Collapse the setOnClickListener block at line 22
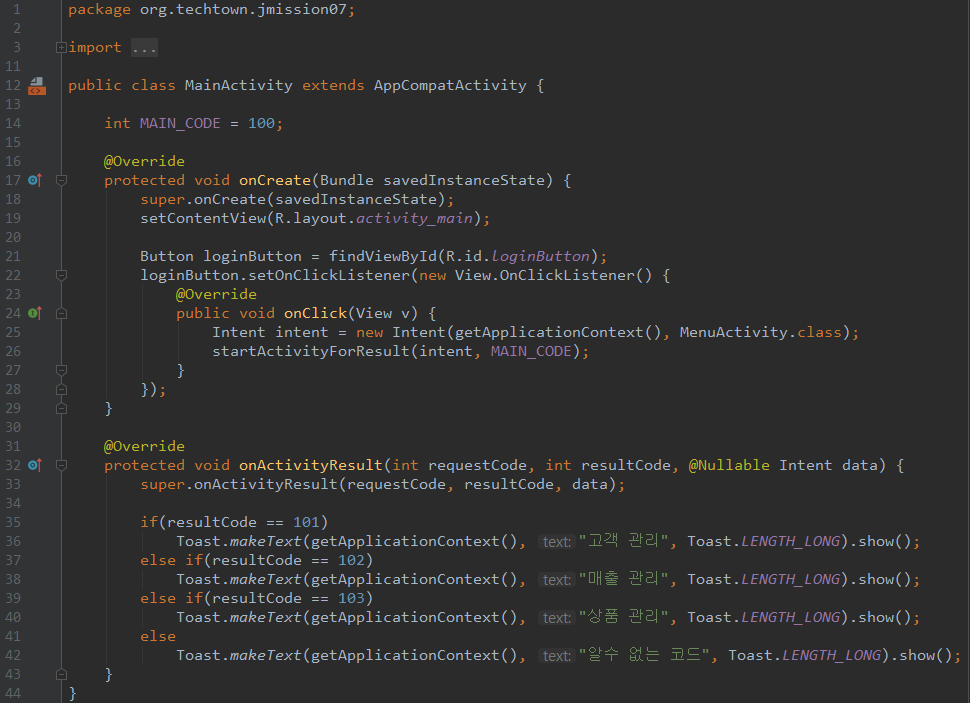 [x=61, y=275]
